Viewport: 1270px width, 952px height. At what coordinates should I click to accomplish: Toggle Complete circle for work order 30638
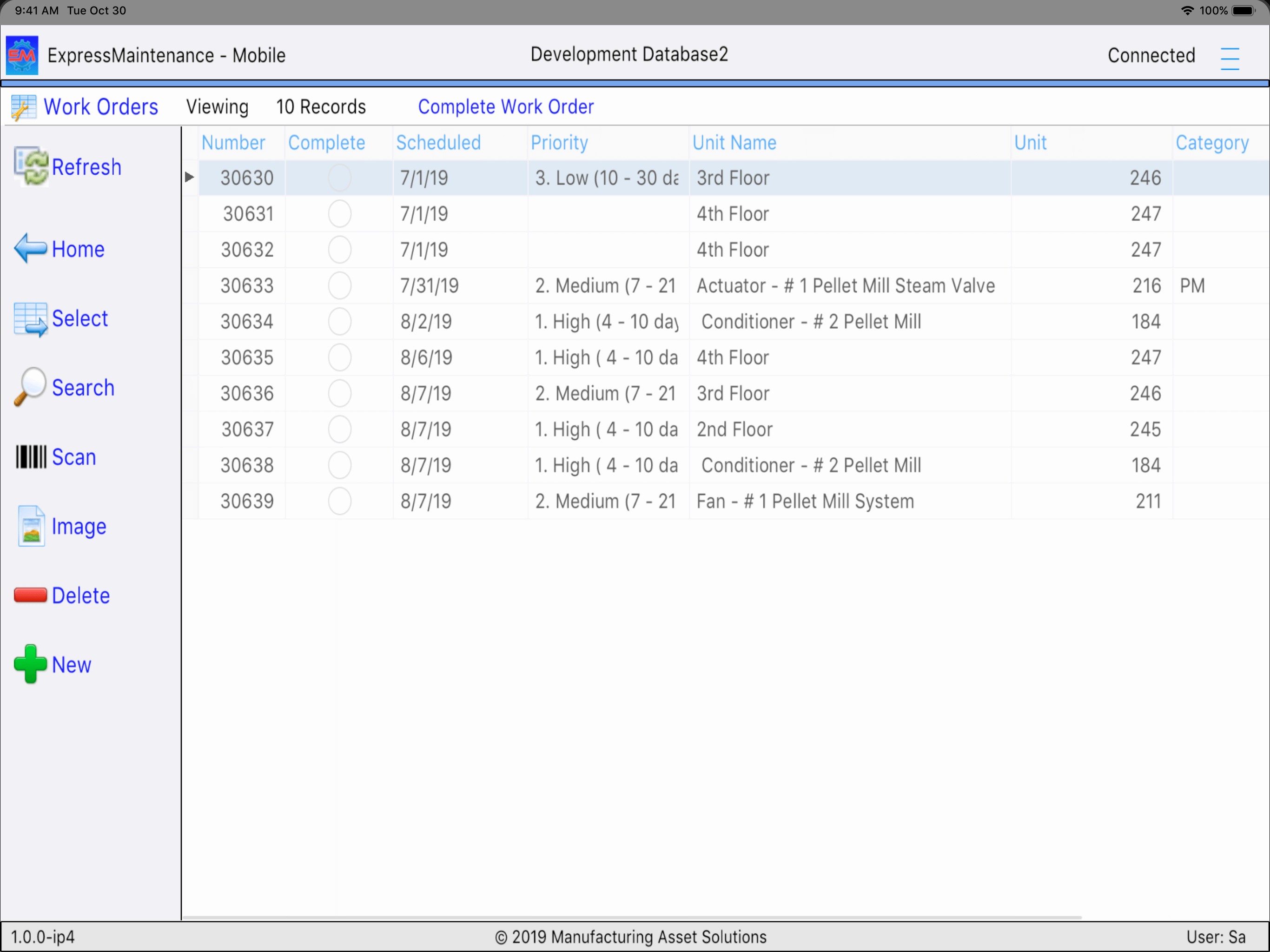[x=339, y=465]
